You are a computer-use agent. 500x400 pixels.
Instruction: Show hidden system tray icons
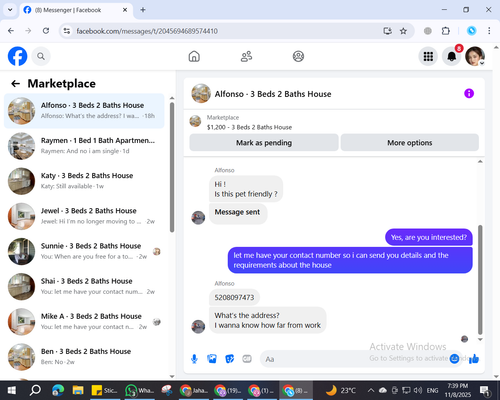(x=371, y=390)
